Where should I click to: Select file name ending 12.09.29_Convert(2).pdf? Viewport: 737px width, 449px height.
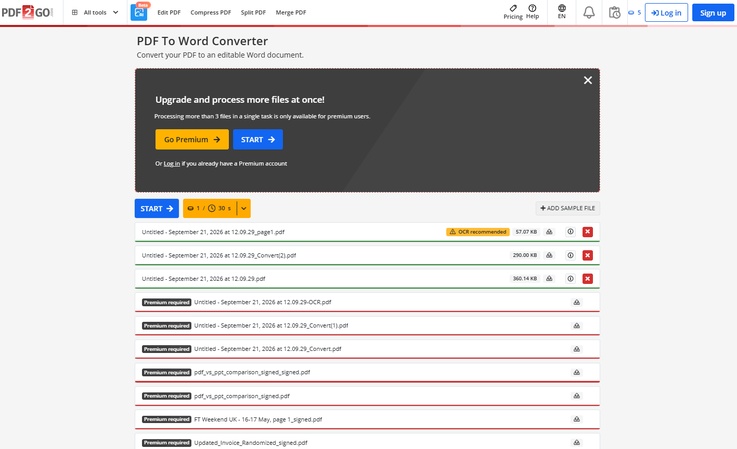[x=219, y=255]
